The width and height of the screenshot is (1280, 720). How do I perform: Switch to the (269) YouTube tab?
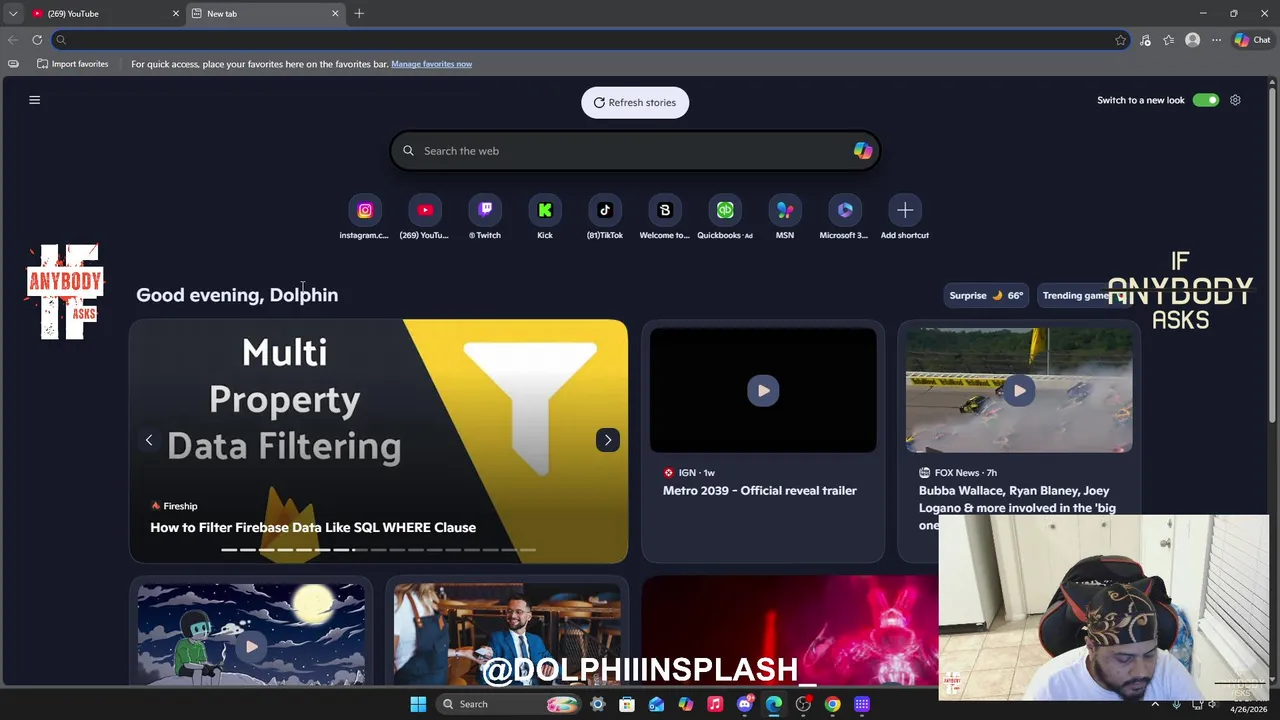click(x=105, y=14)
